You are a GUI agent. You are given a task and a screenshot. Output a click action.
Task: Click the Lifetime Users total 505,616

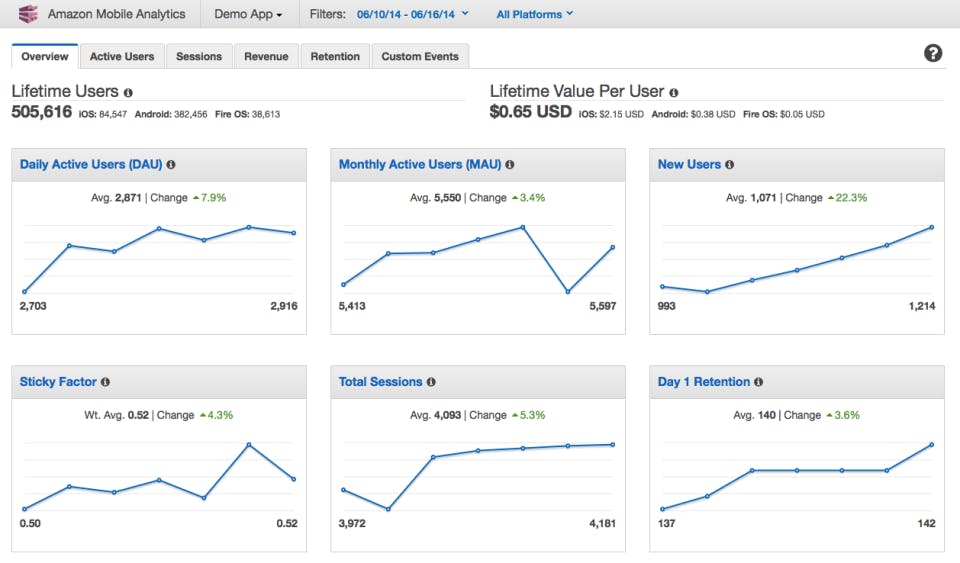tap(42, 112)
